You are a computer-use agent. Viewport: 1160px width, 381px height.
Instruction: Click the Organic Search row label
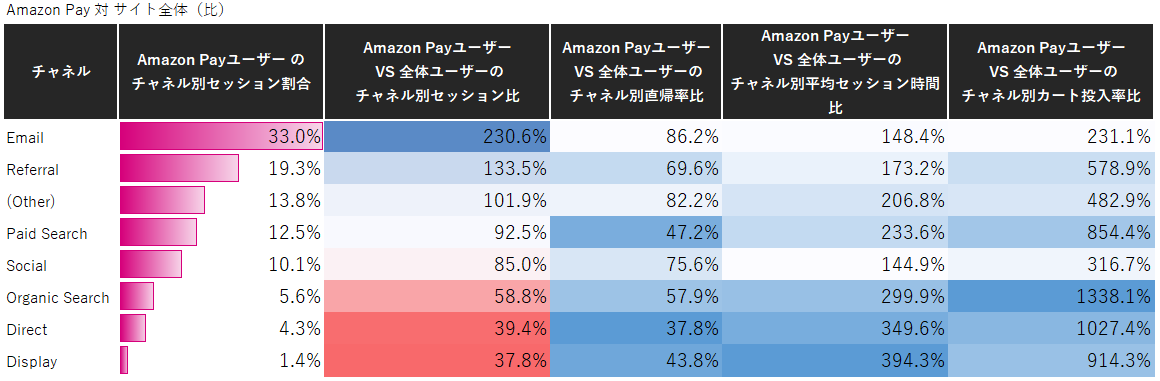point(58,297)
